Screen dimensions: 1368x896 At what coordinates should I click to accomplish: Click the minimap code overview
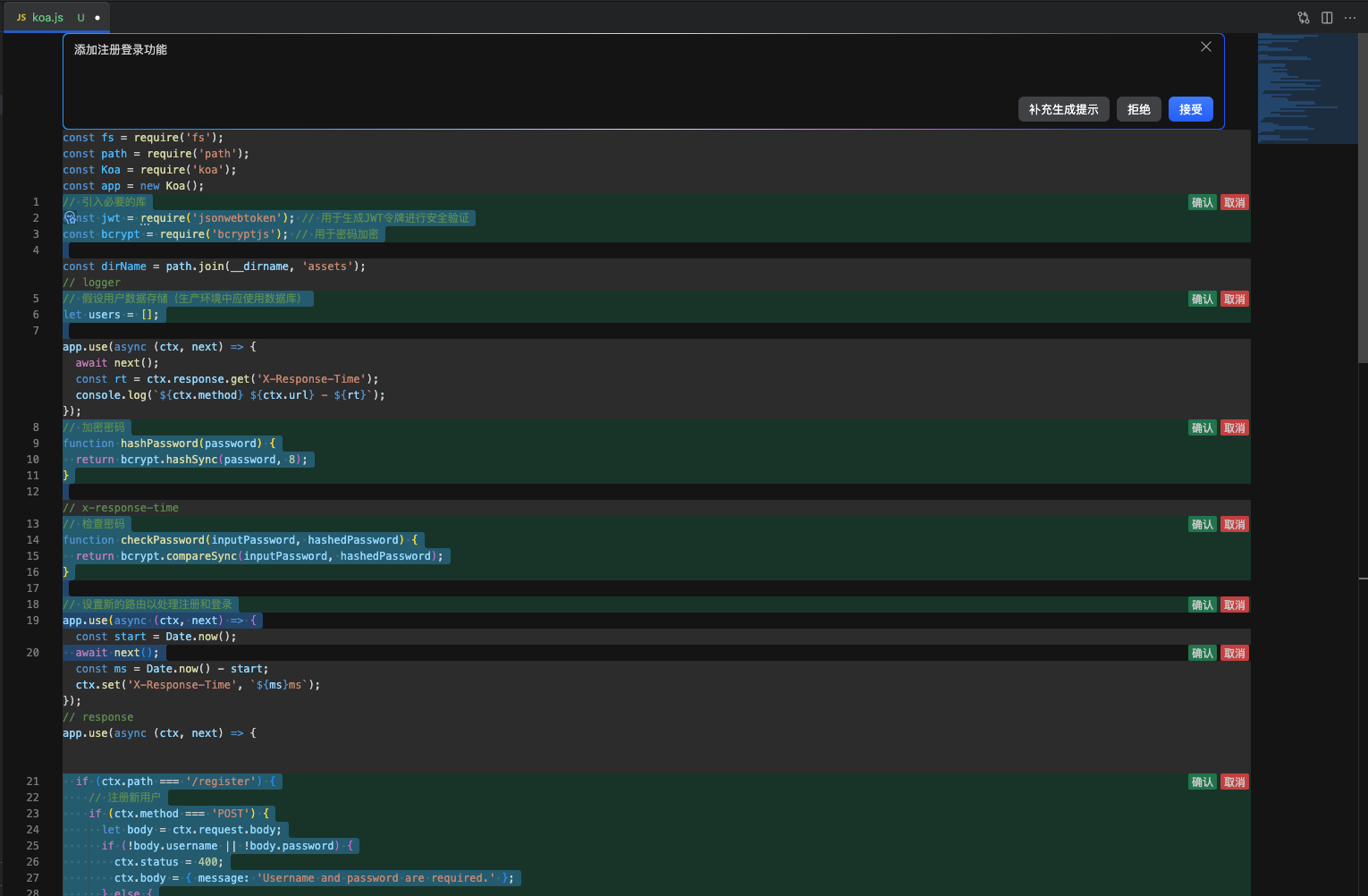[x=1307, y=89]
